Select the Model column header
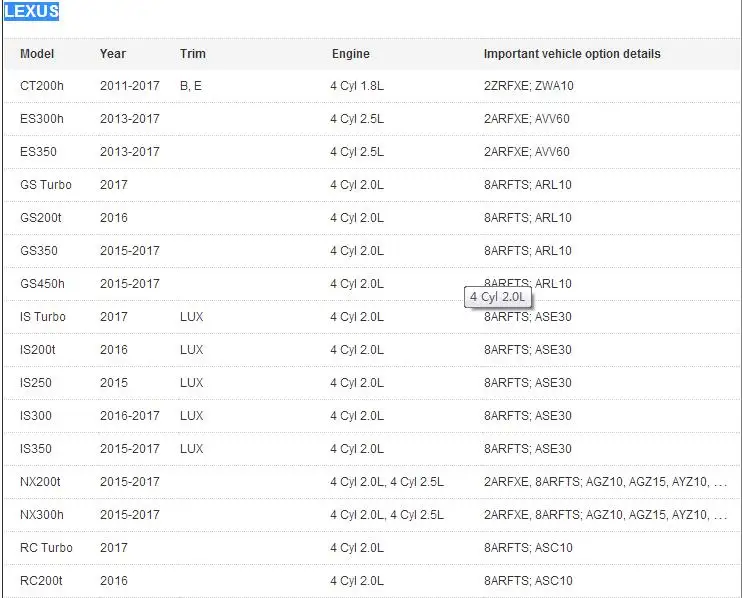 pyautogui.click(x=37, y=54)
